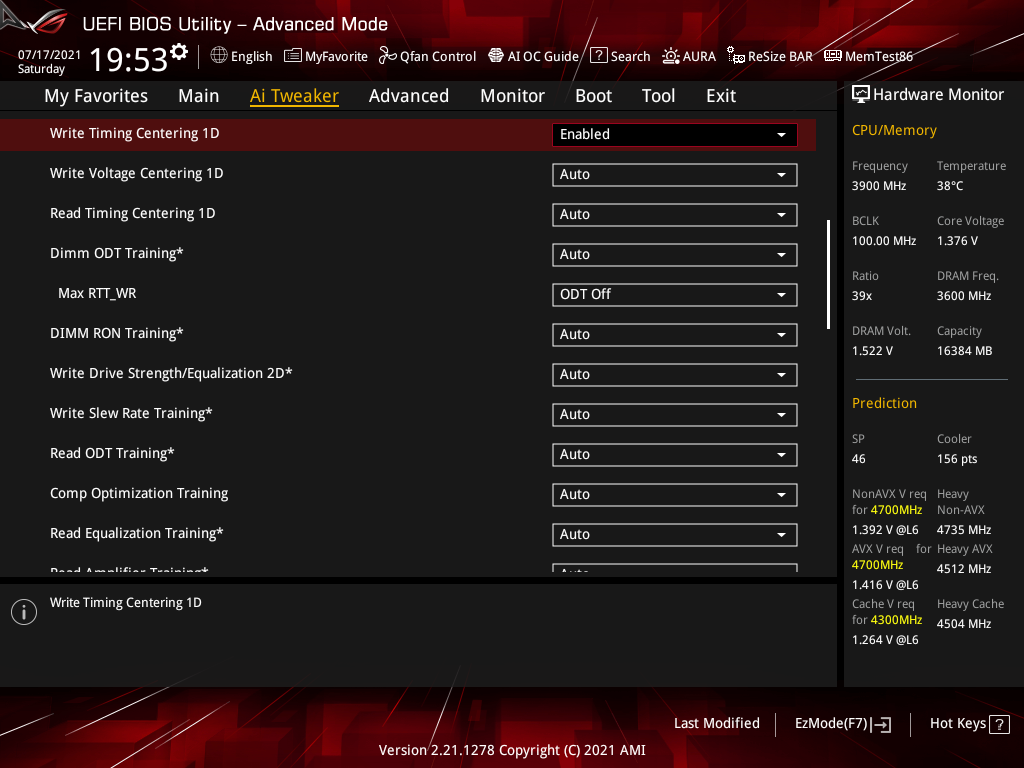Open the settings gear next to the clock
Image resolution: width=1024 pixels, height=768 pixels.
pos(179,51)
